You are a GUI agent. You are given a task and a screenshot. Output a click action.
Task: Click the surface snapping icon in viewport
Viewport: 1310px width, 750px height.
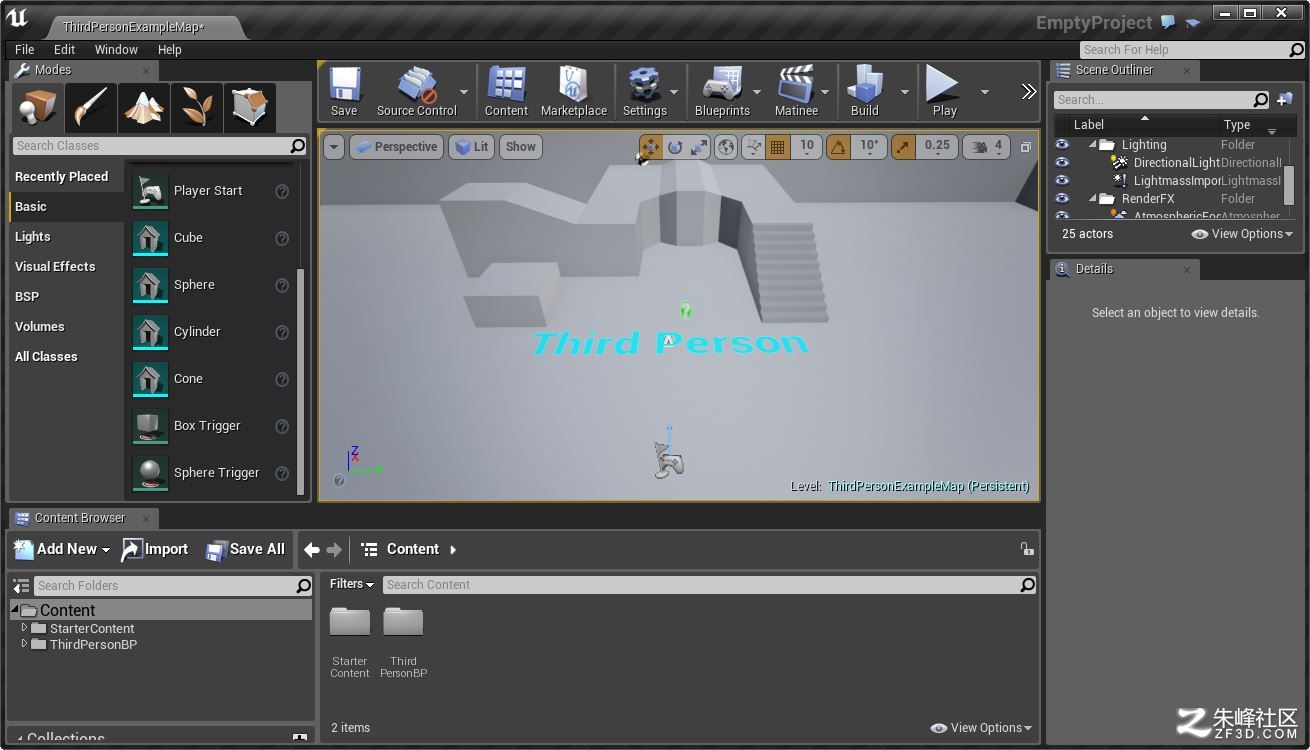click(753, 147)
